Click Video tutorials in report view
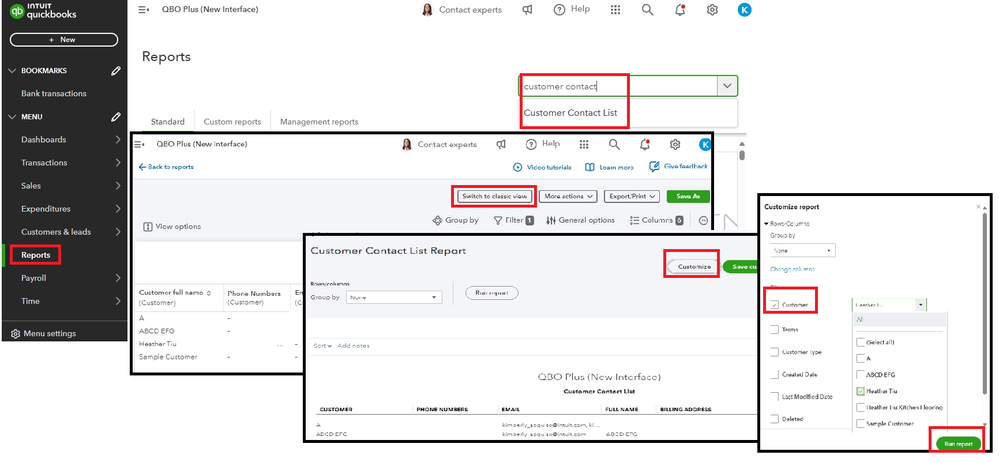Image resolution: width=999 pixels, height=463 pixels. pyautogui.click(x=542, y=167)
